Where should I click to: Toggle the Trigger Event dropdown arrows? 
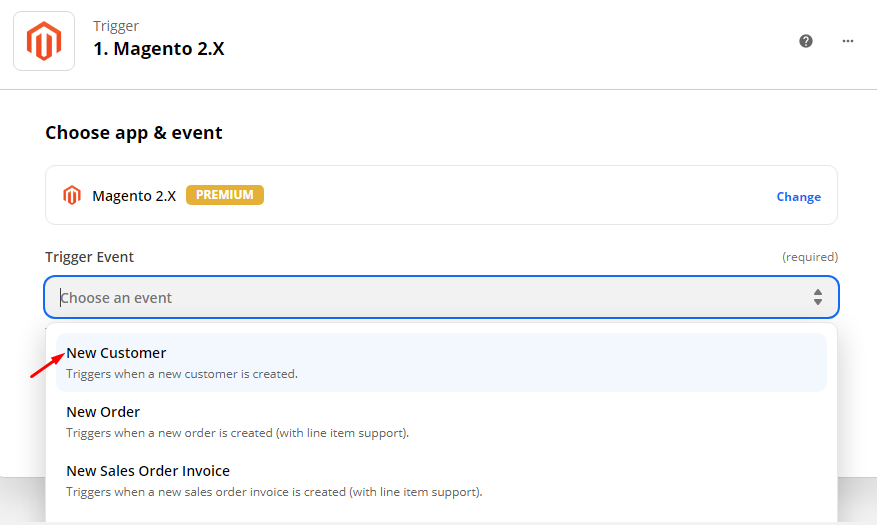(817, 297)
